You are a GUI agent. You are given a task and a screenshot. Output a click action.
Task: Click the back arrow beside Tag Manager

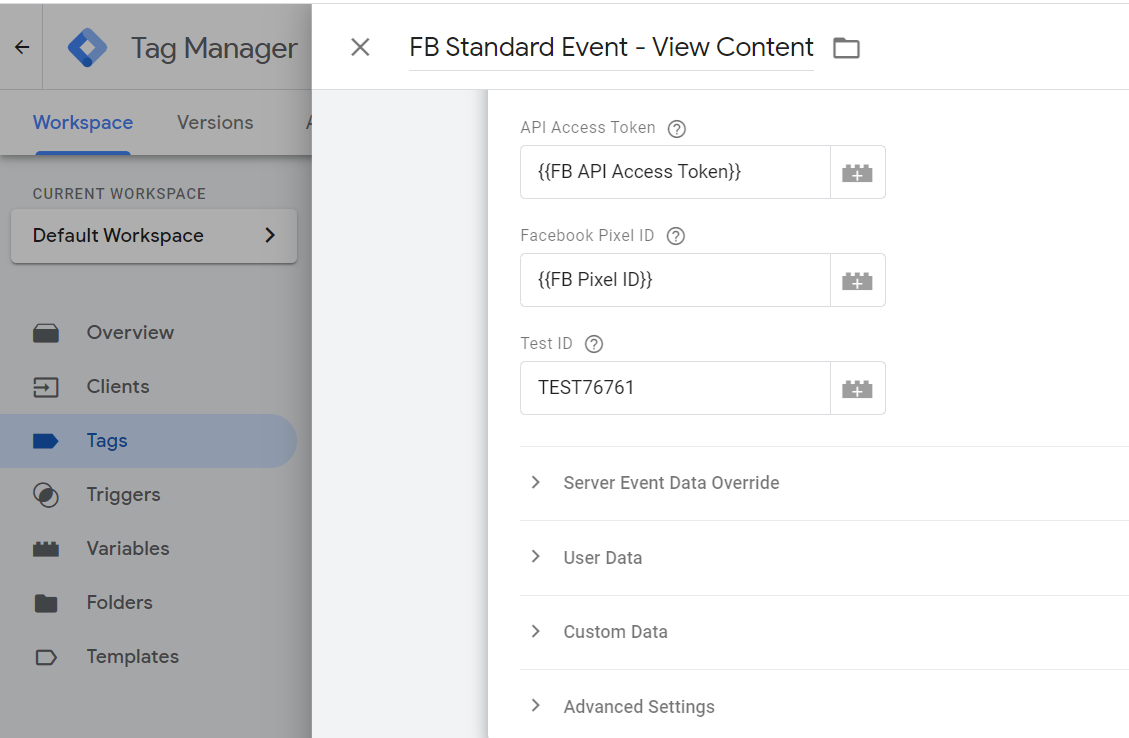(22, 48)
